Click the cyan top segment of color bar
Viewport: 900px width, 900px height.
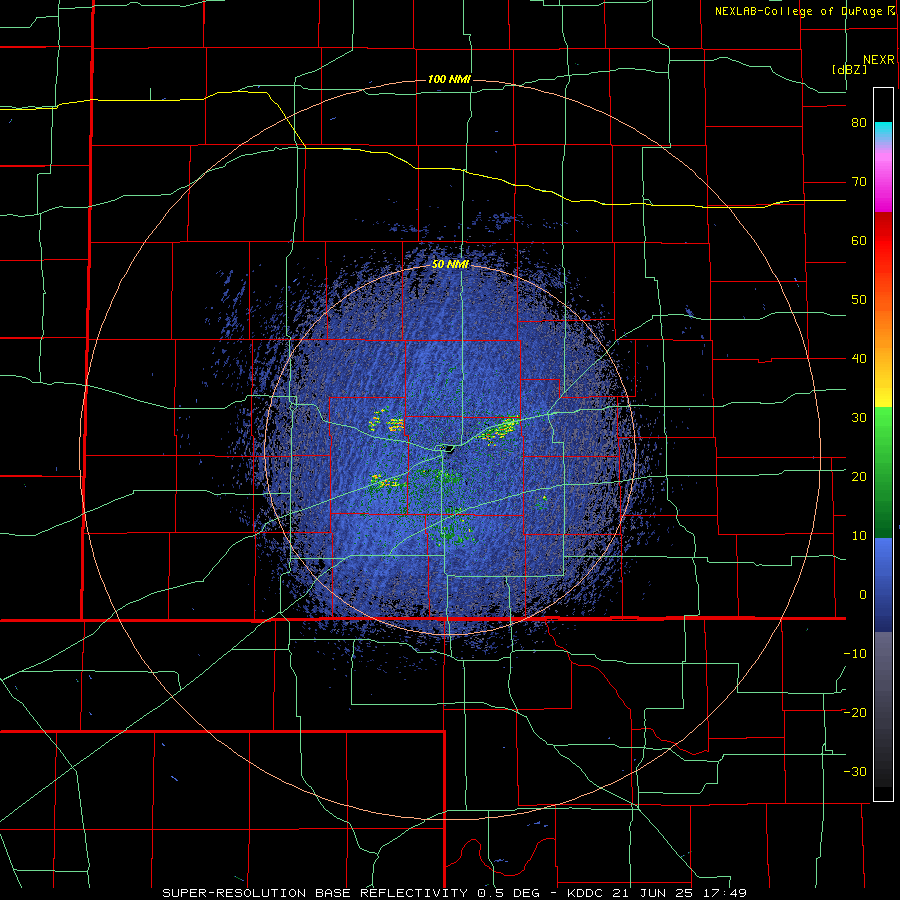pyautogui.click(x=883, y=131)
